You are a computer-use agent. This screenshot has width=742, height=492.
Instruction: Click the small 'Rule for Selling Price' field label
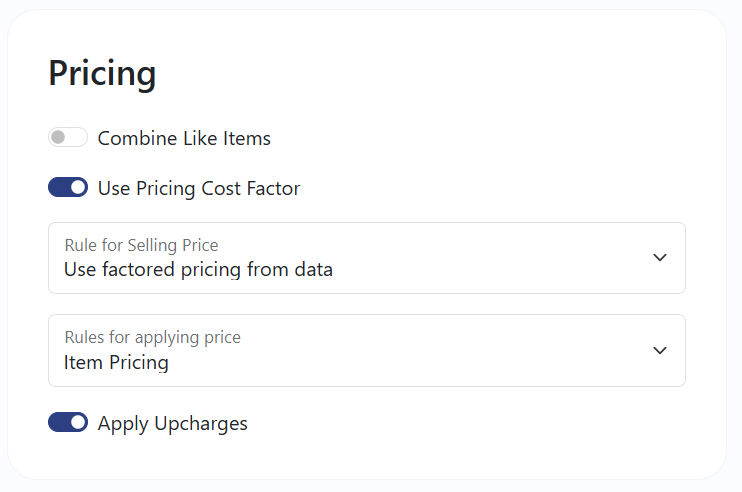(x=141, y=245)
